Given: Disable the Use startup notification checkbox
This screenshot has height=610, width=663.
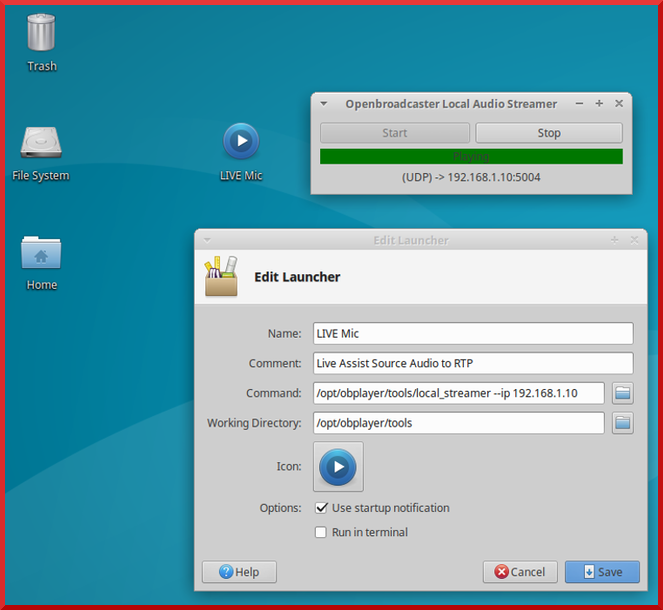Looking at the screenshot, I should 321,508.
